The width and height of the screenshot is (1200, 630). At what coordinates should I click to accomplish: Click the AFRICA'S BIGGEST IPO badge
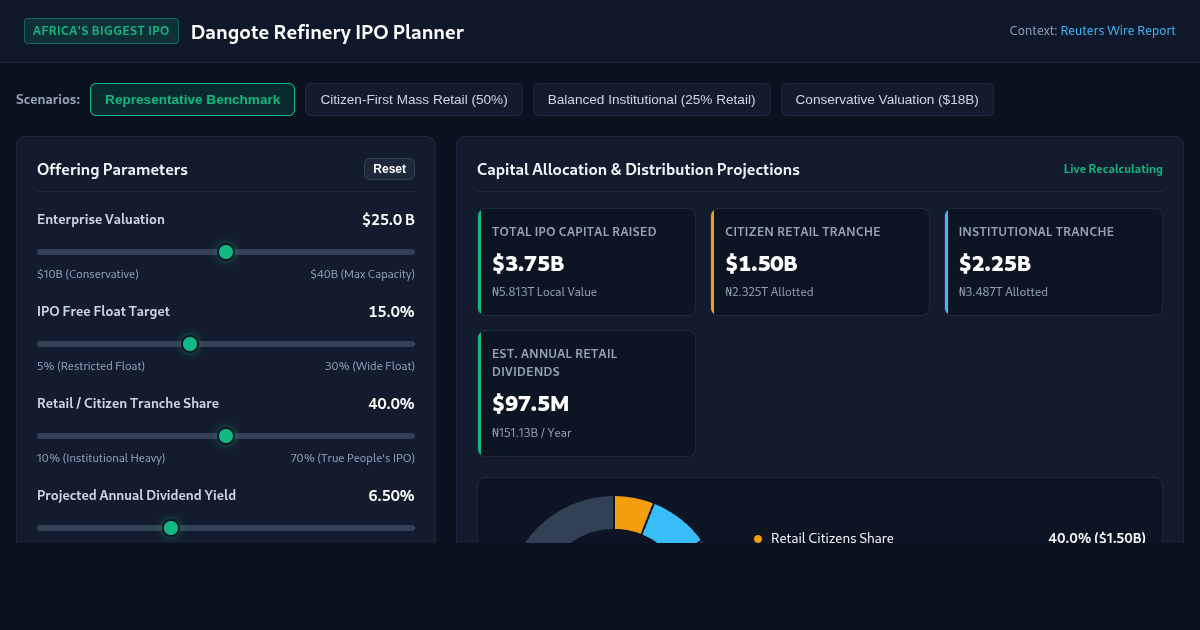(101, 31)
